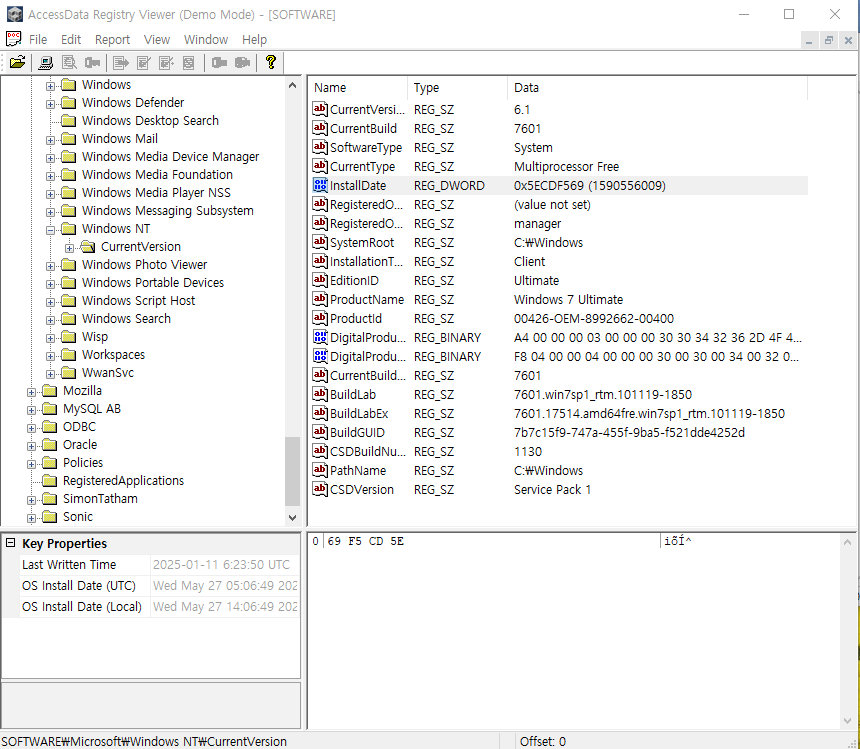Click the grayed document-with-check-and-plus toolbar icon
This screenshot has height=749, width=860.
click(x=166, y=63)
